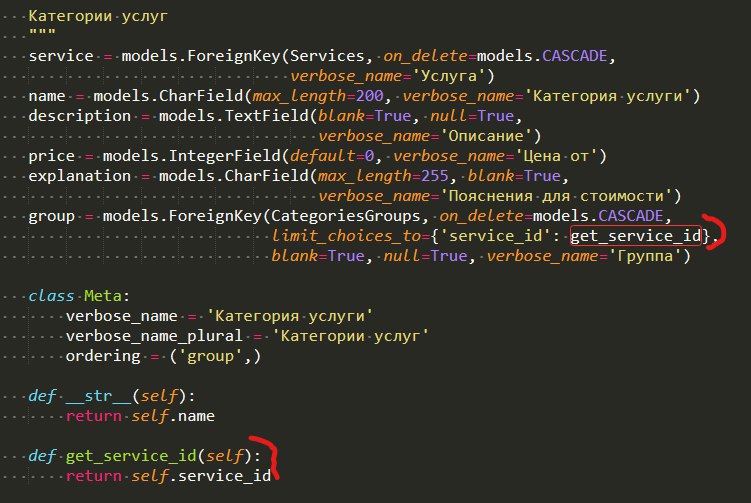Click 'Services' in the service ForeignKey

(327, 56)
